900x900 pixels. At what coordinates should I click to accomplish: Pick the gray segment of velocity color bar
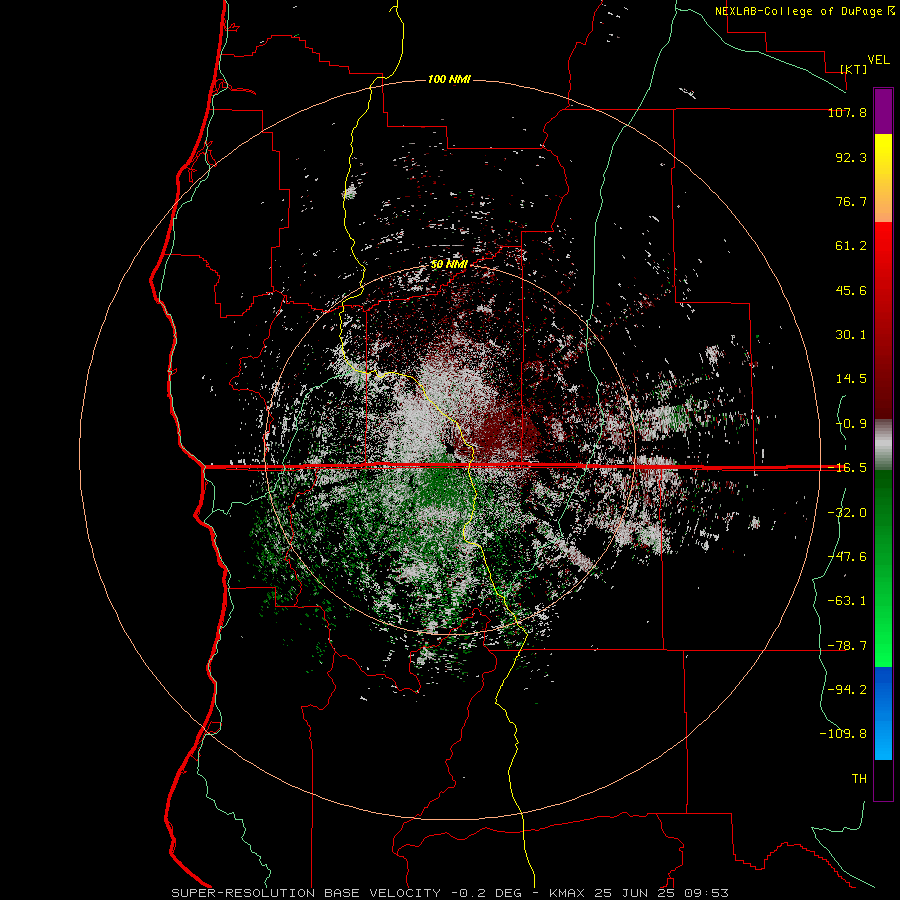(x=883, y=445)
